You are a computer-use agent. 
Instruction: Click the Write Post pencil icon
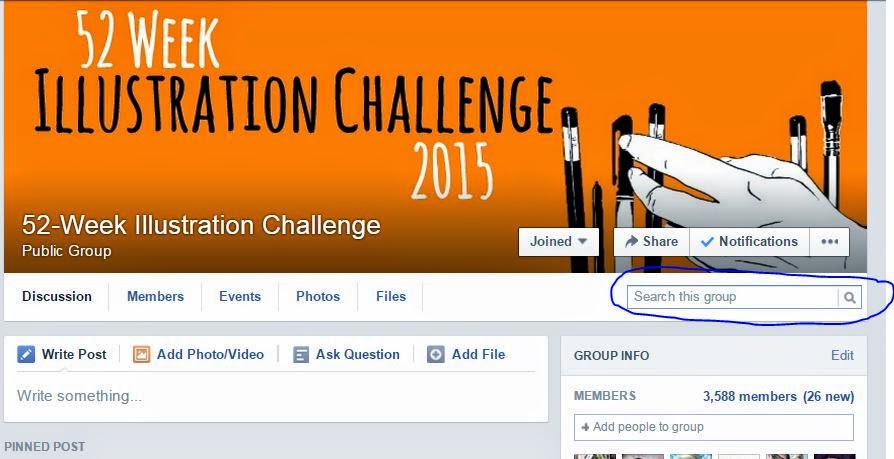coord(26,354)
